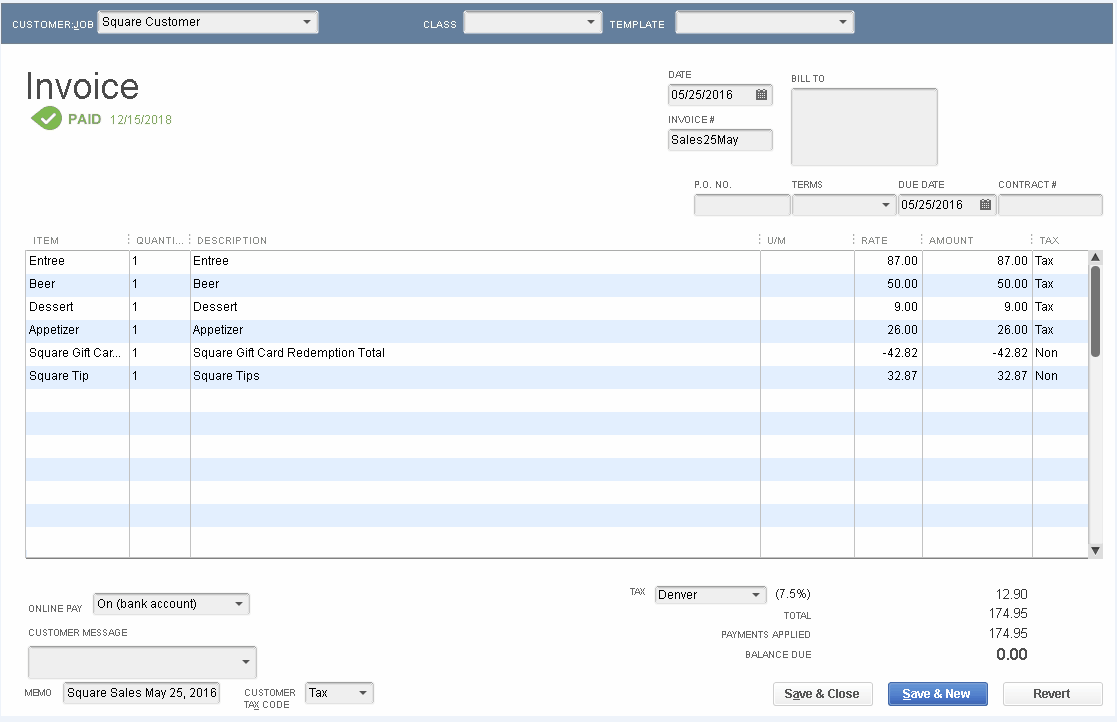The height and width of the screenshot is (722, 1117).
Task: Click the Save & New button
Action: 937,693
